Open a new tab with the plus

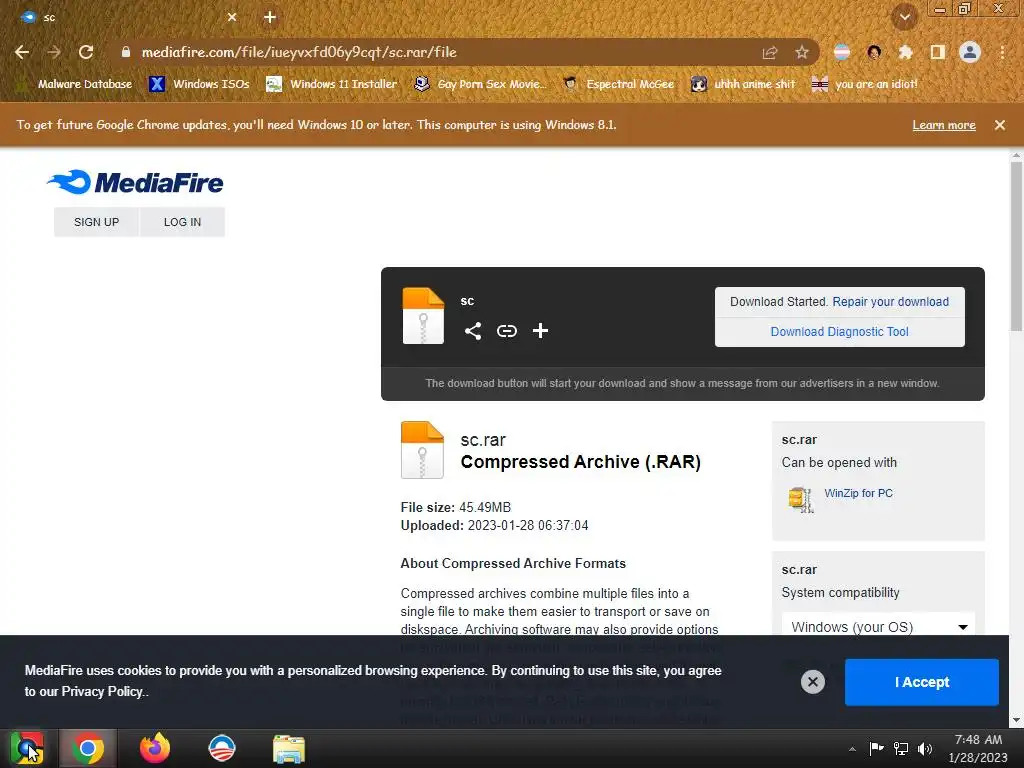click(x=270, y=18)
